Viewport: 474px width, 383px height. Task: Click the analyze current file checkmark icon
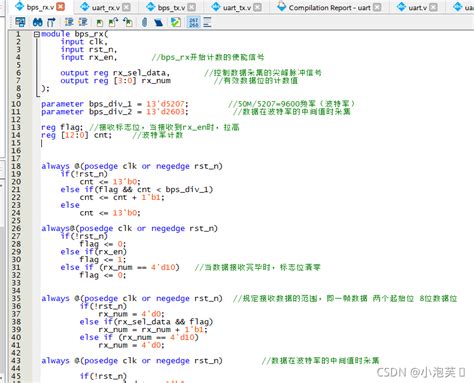176,22
